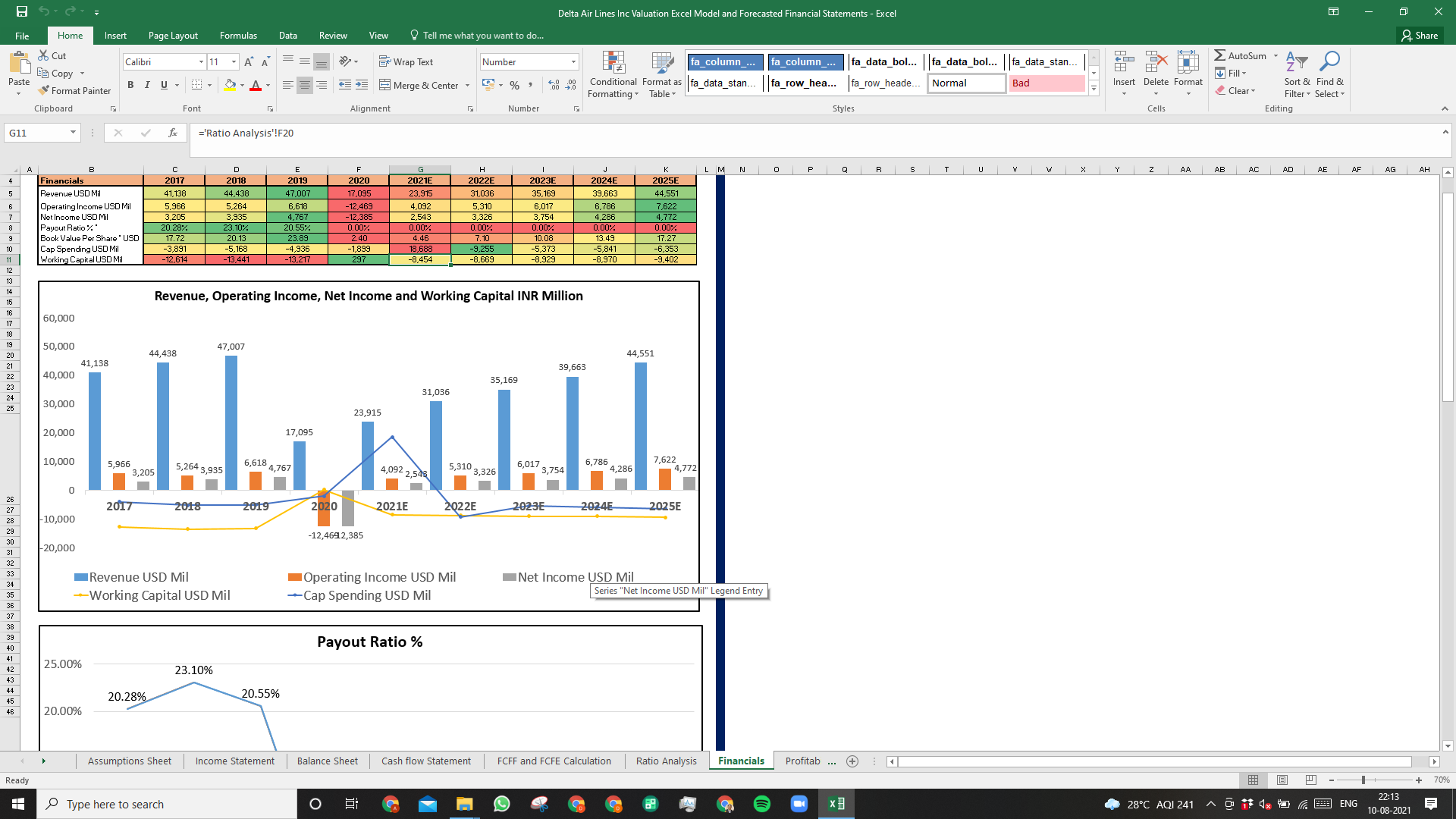Viewport: 1456px width, 819px height.
Task: Click Increase Indent icon
Action: tap(362, 85)
